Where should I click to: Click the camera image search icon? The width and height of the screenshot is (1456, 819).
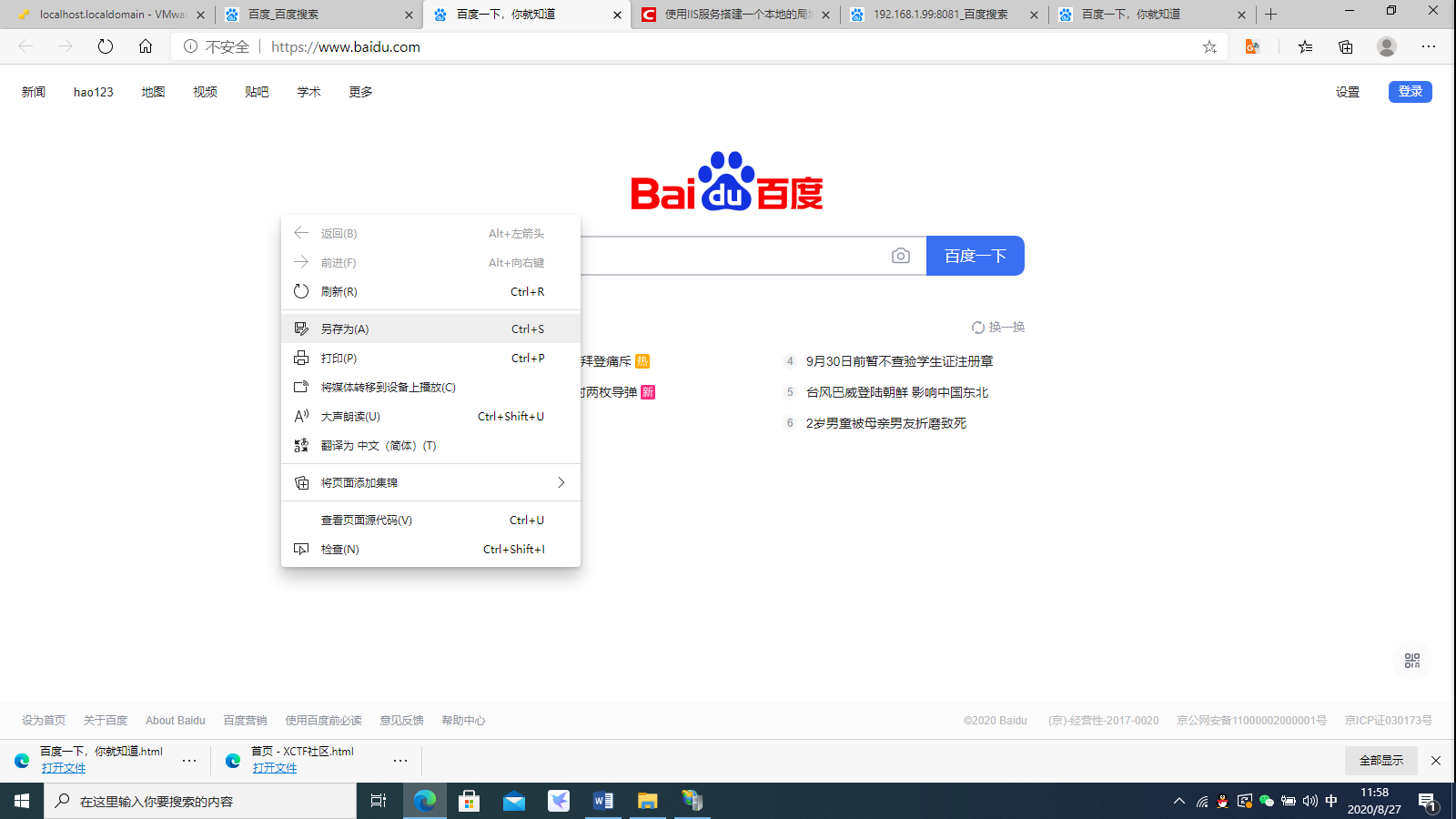click(901, 256)
